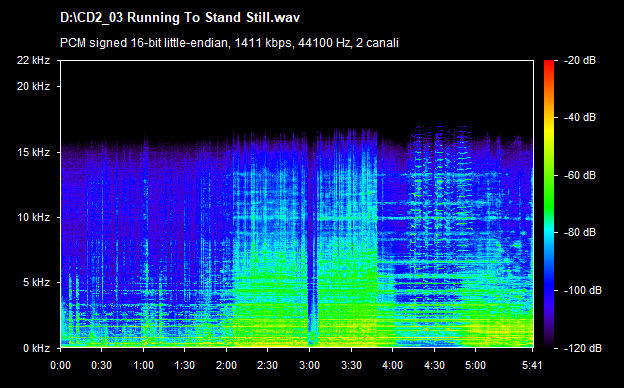Click the 5:41 end time label
The height and width of the screenshot is (388, 624).
(532, 365)
